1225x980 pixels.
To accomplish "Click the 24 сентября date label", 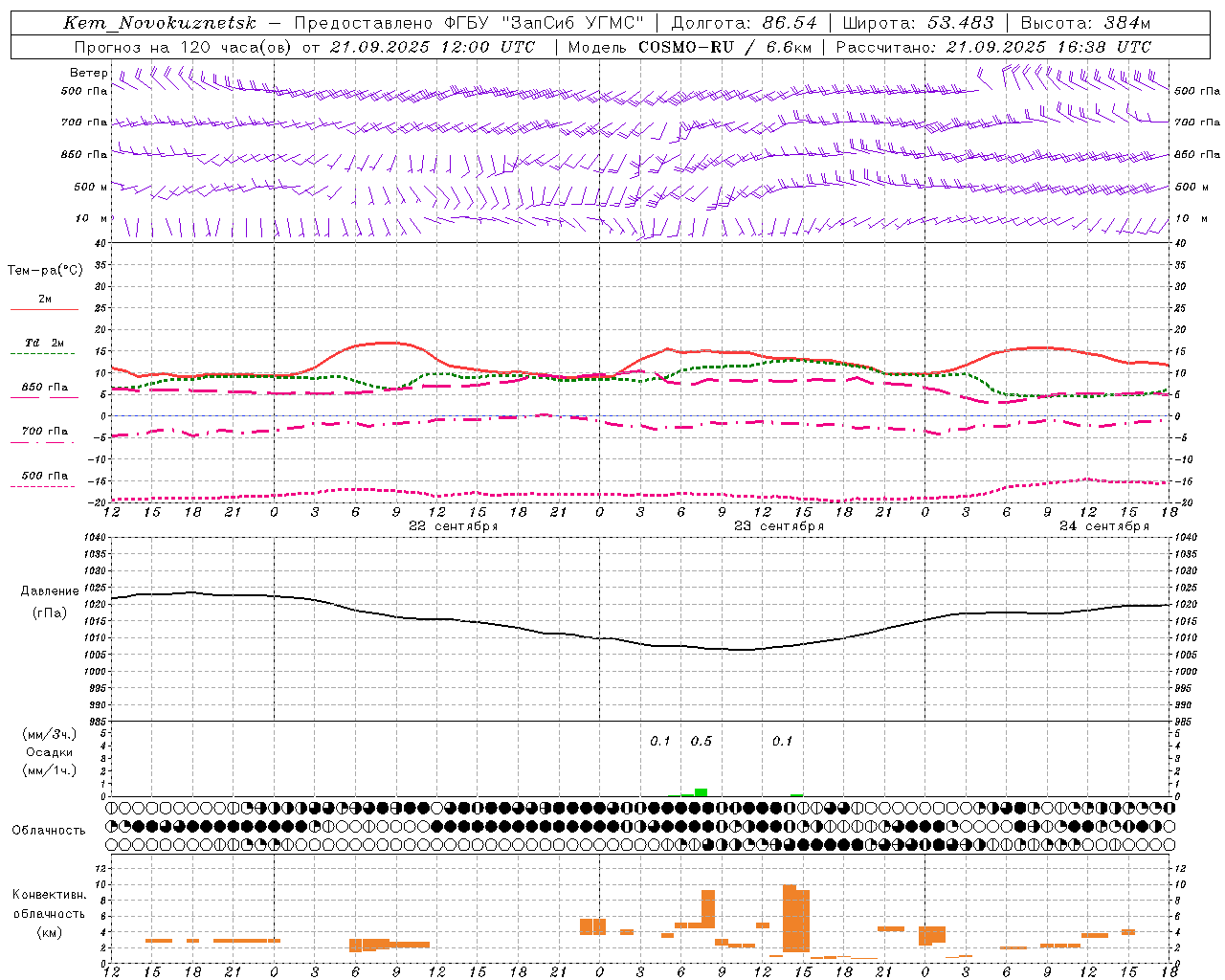I will 1104,525.
